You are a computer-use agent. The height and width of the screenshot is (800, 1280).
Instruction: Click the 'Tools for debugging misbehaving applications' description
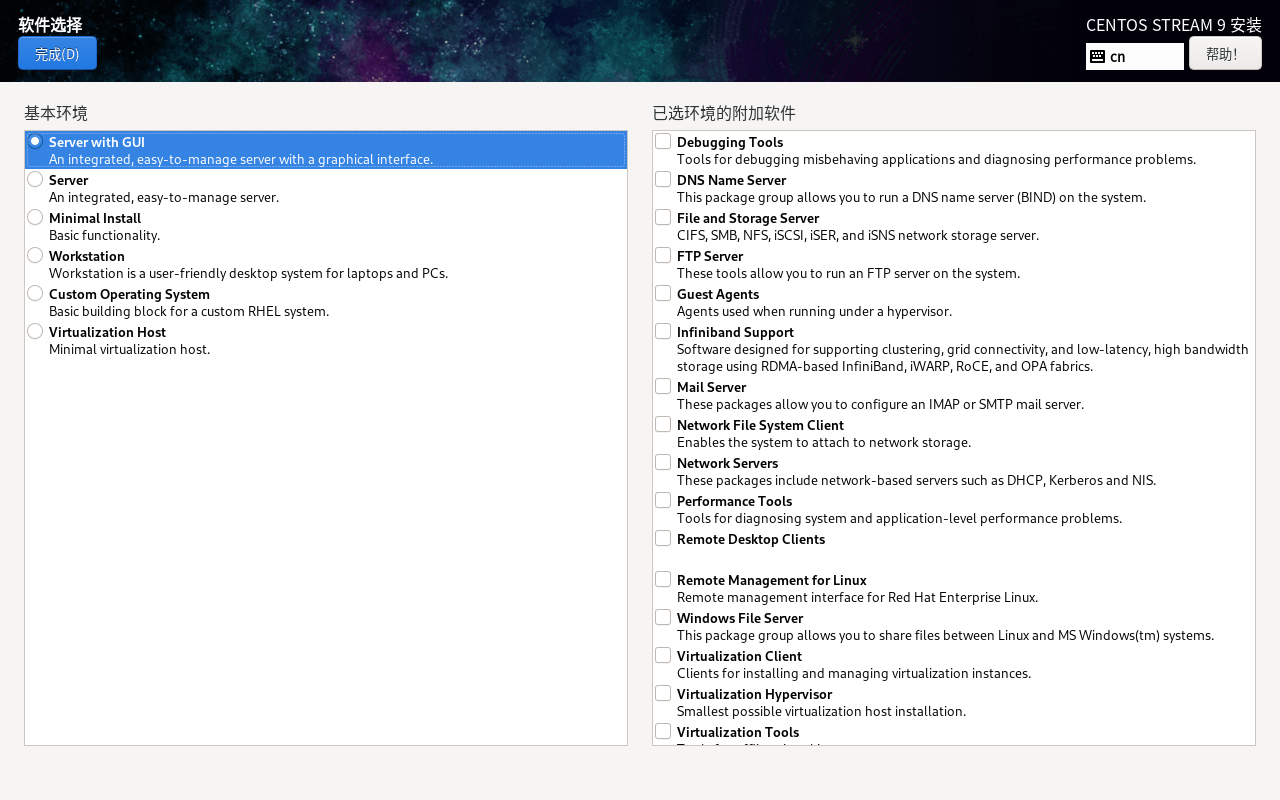[x=936, y=160]
